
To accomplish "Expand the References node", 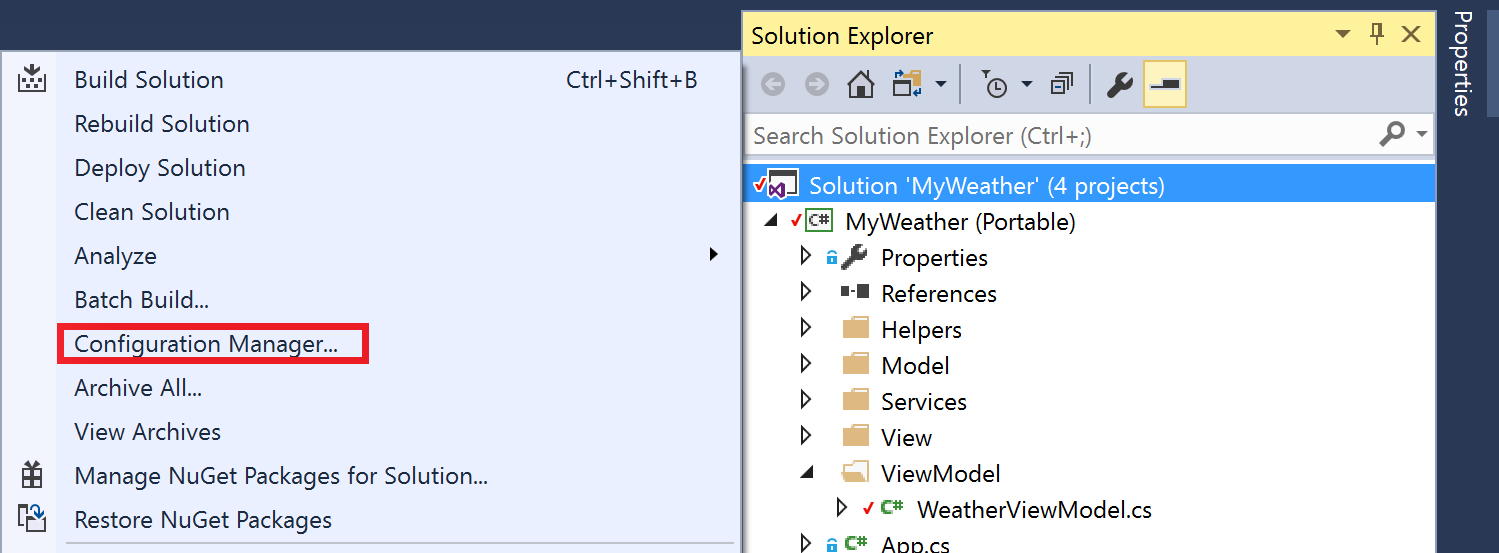I will [806, 293].
